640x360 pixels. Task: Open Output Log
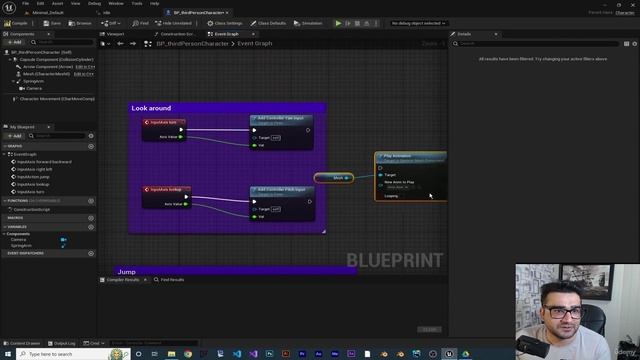tap(62, 343)
